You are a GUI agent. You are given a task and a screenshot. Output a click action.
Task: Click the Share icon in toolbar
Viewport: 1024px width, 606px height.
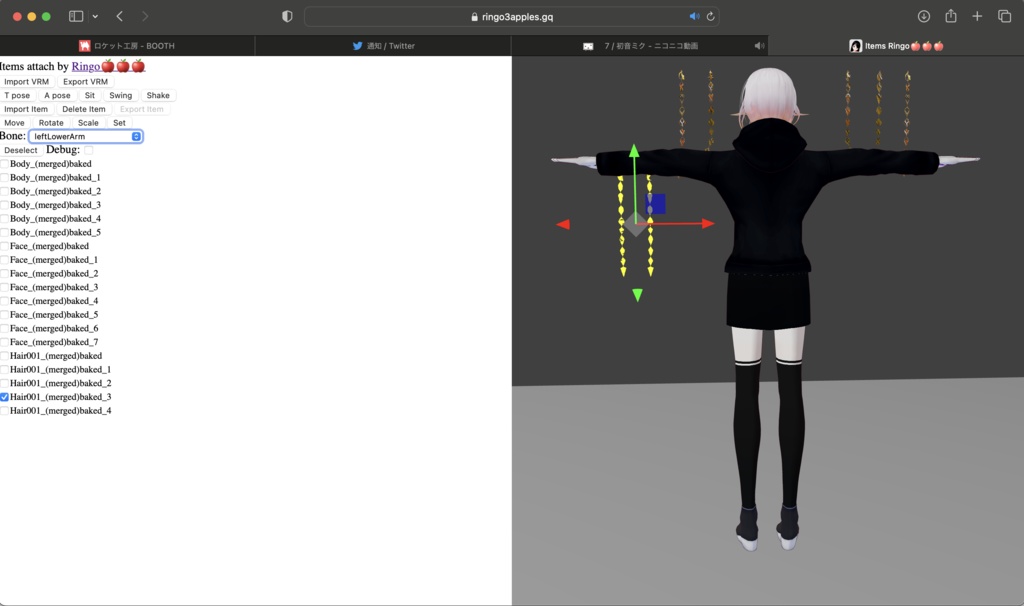tap(951, 16)
